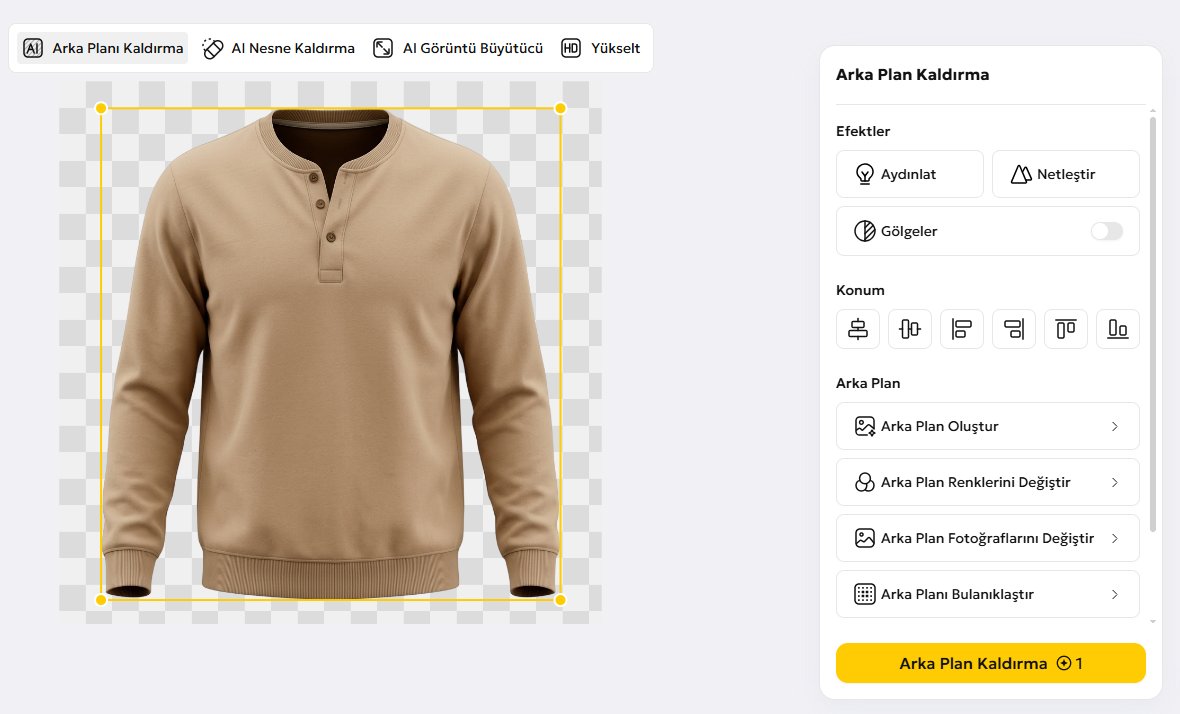This screenshot has height=714, width=1180.
Task: Select the align left position icon
Action: 962,329
